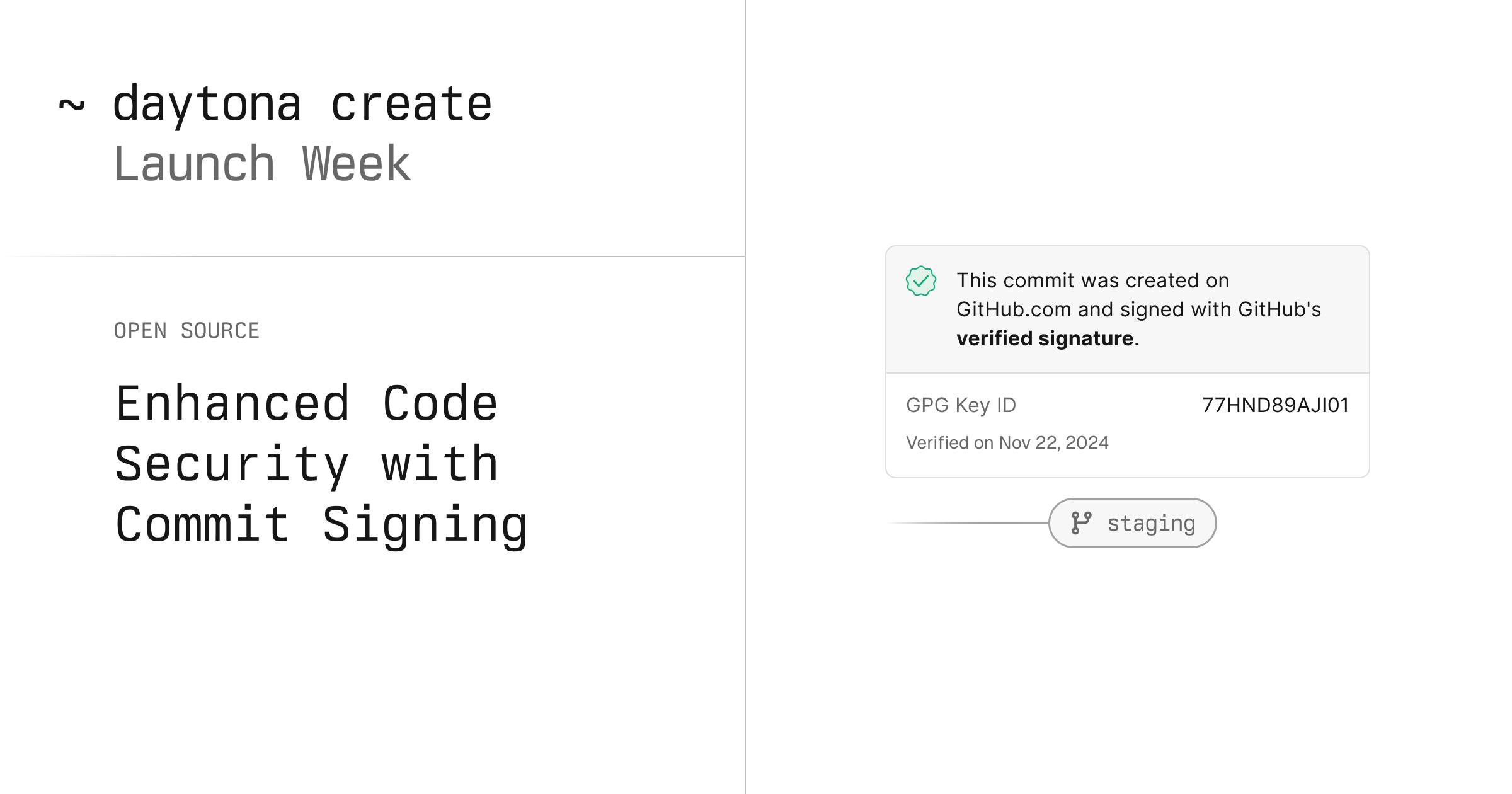Click the "daytona create" command text
Image resolution: width=1512 pixels, height=794 pixels.
[x=302, y=105]
